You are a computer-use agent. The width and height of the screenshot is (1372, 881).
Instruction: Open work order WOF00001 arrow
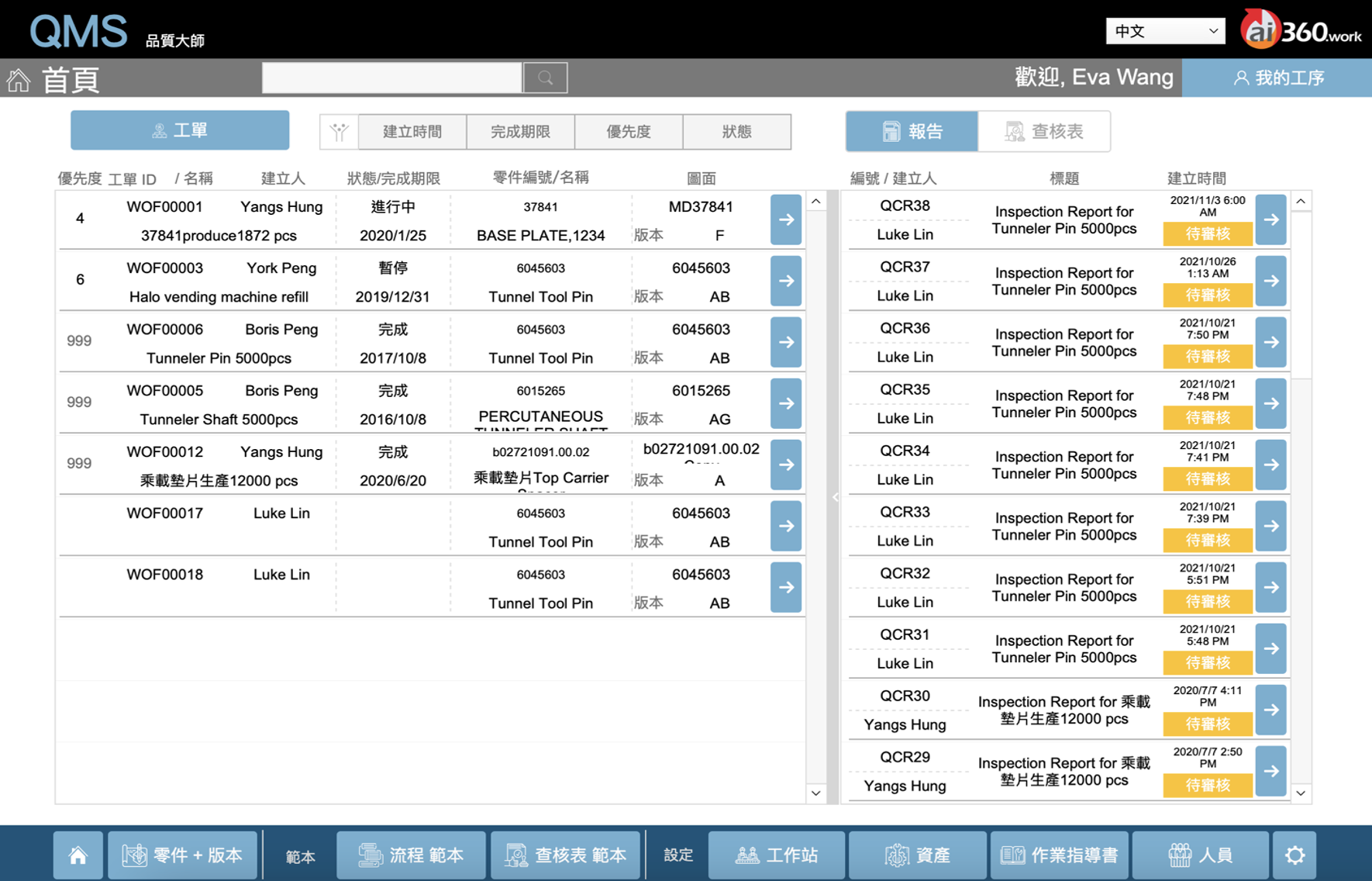tap(786, 220)
